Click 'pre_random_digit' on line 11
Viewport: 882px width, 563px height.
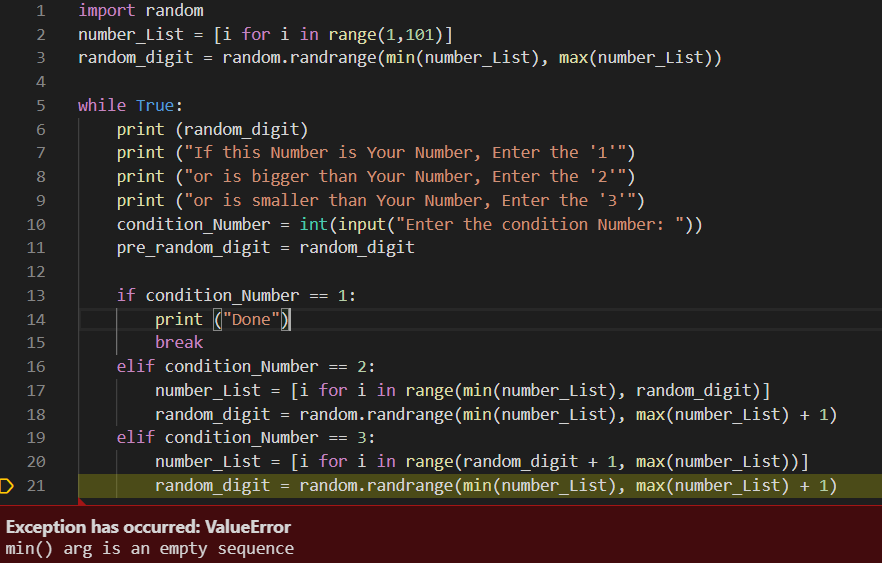pos(194,248)
